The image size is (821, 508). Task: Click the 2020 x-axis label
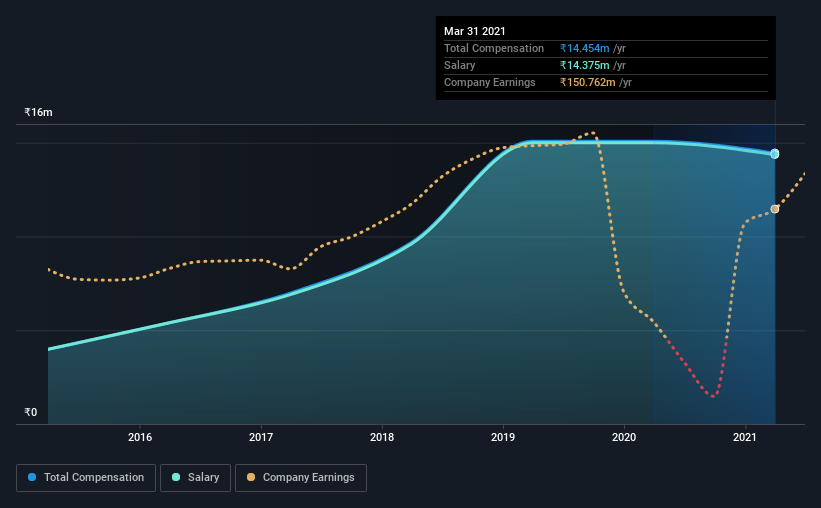[x=624, y=437]
